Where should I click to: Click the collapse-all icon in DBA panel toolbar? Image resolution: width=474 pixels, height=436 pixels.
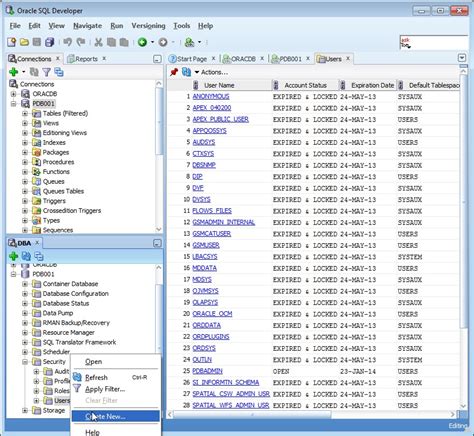pyautogui.click(x=39, y=256)
